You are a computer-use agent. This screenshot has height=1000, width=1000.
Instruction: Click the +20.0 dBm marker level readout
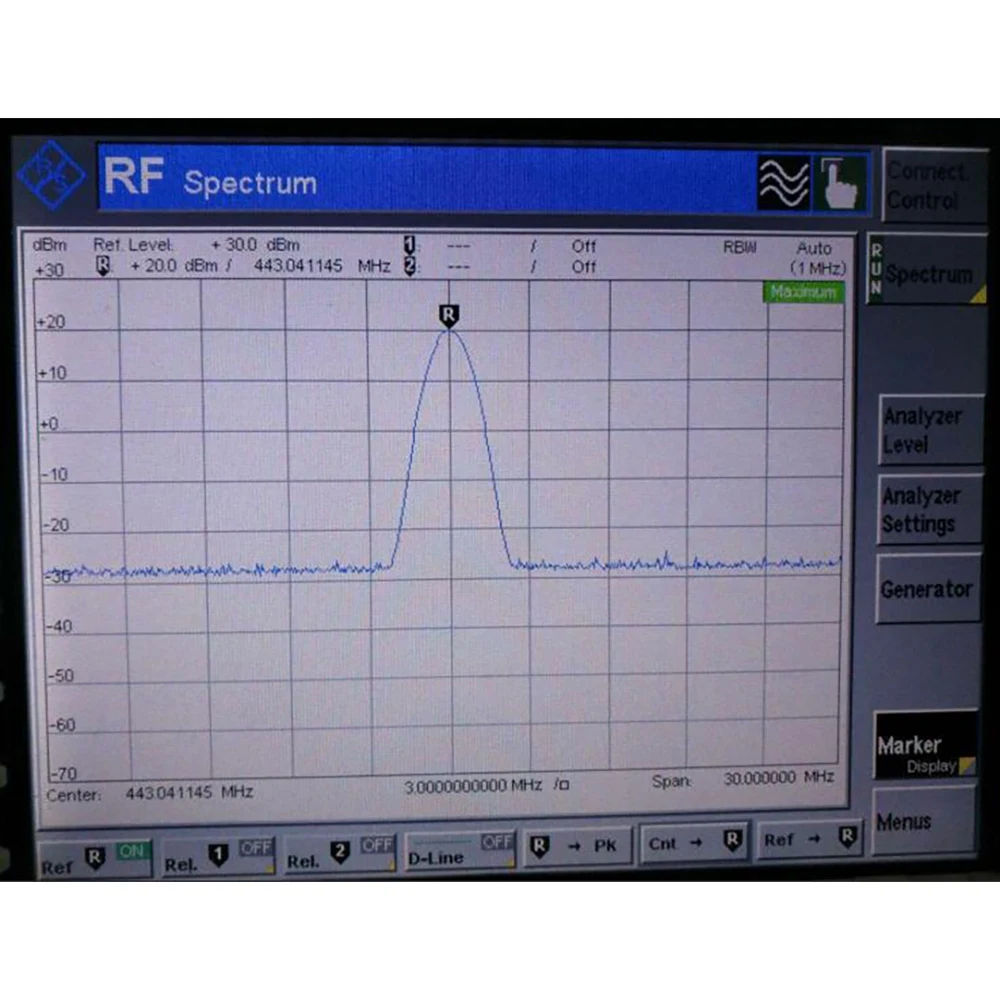coord(173,265)
